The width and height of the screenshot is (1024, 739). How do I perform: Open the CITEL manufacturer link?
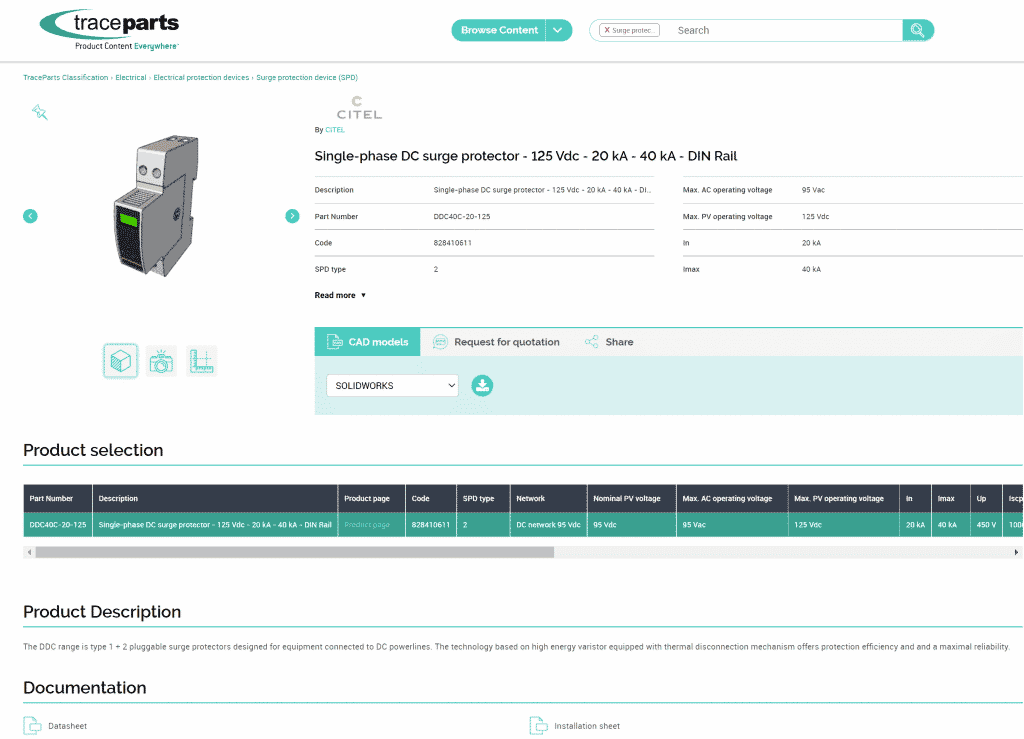(335, 130)
